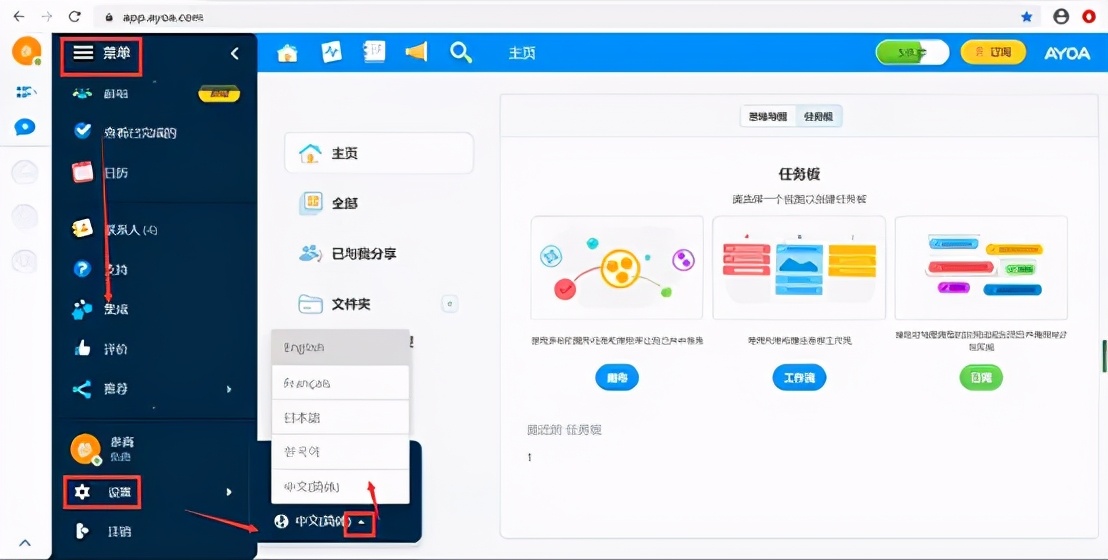Screen dimensions: 1108x560
Task: Click the browser reload button
Action: click(x=74, y=16)
